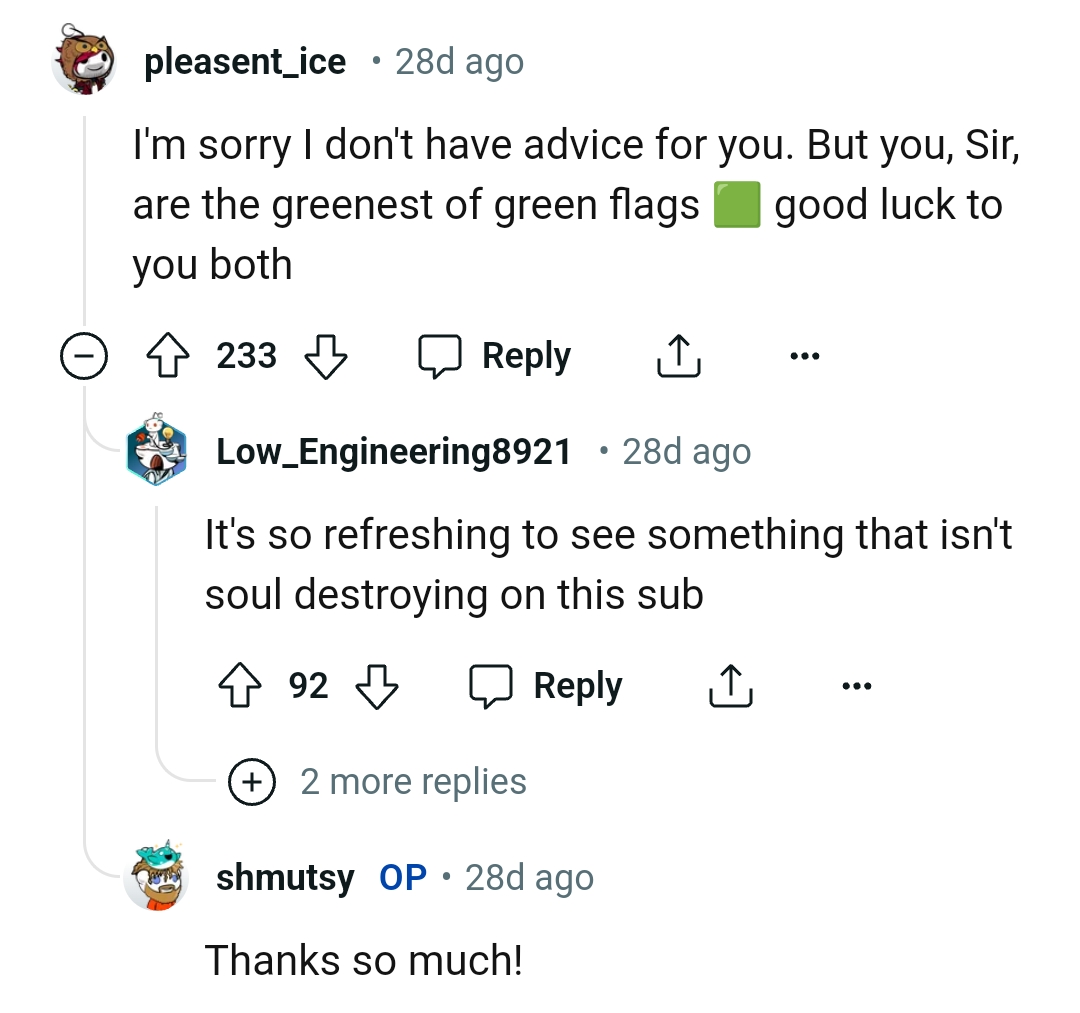Collapse the pleasent_ice comment thread
The height and width of the screenshot is (1013, 1080).
[x=85, y=355]
